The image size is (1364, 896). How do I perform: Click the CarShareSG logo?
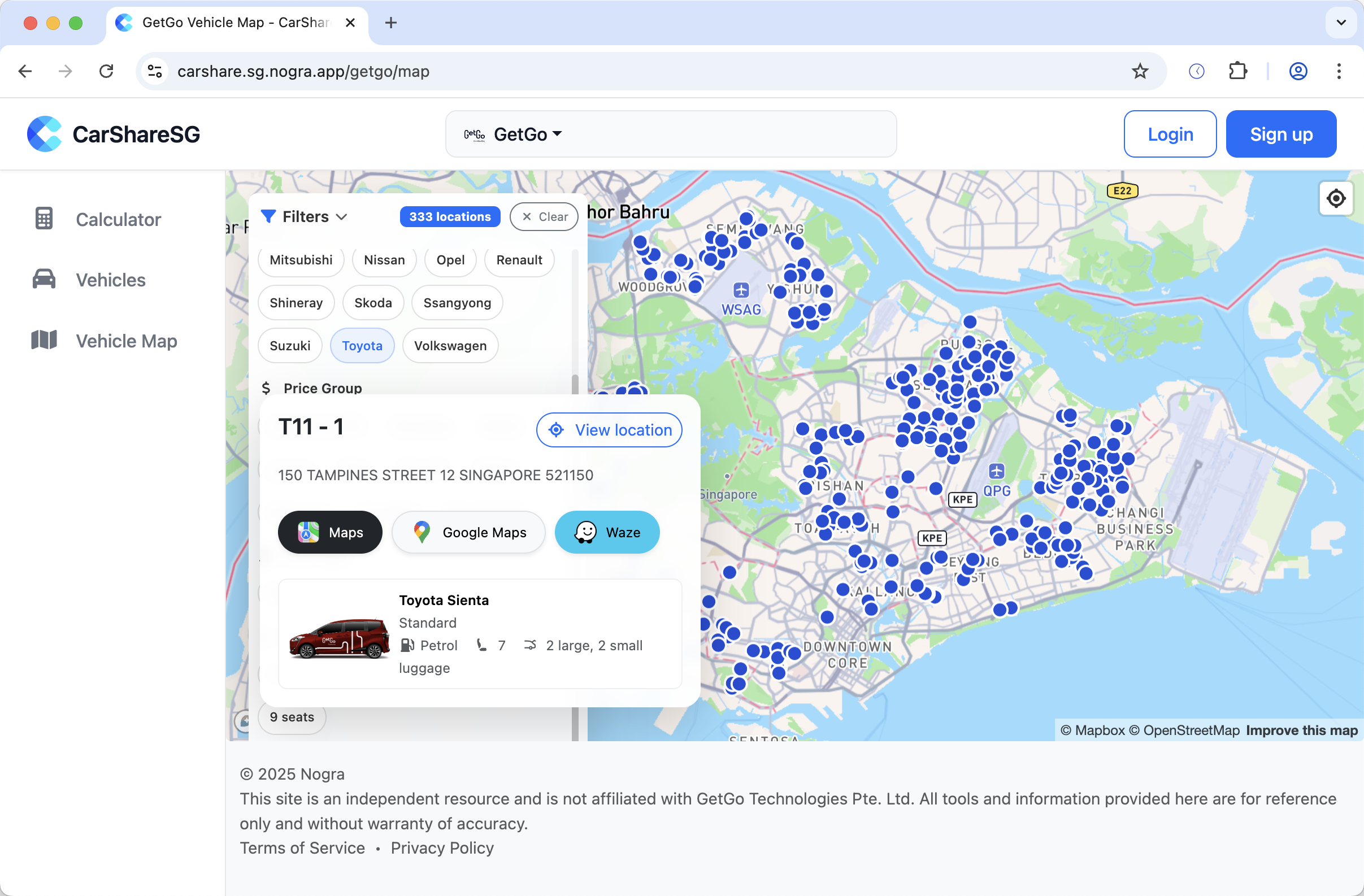click(113, 133)
